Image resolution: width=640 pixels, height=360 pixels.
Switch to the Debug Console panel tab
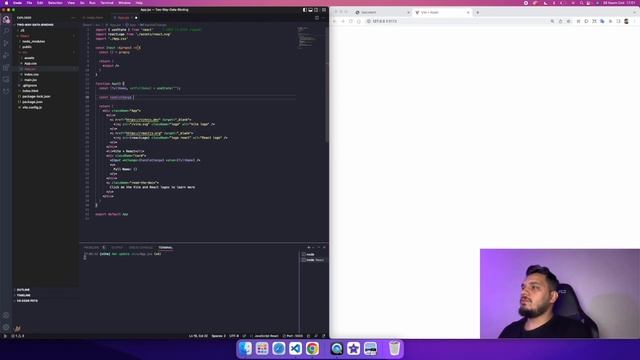(140, 247)
